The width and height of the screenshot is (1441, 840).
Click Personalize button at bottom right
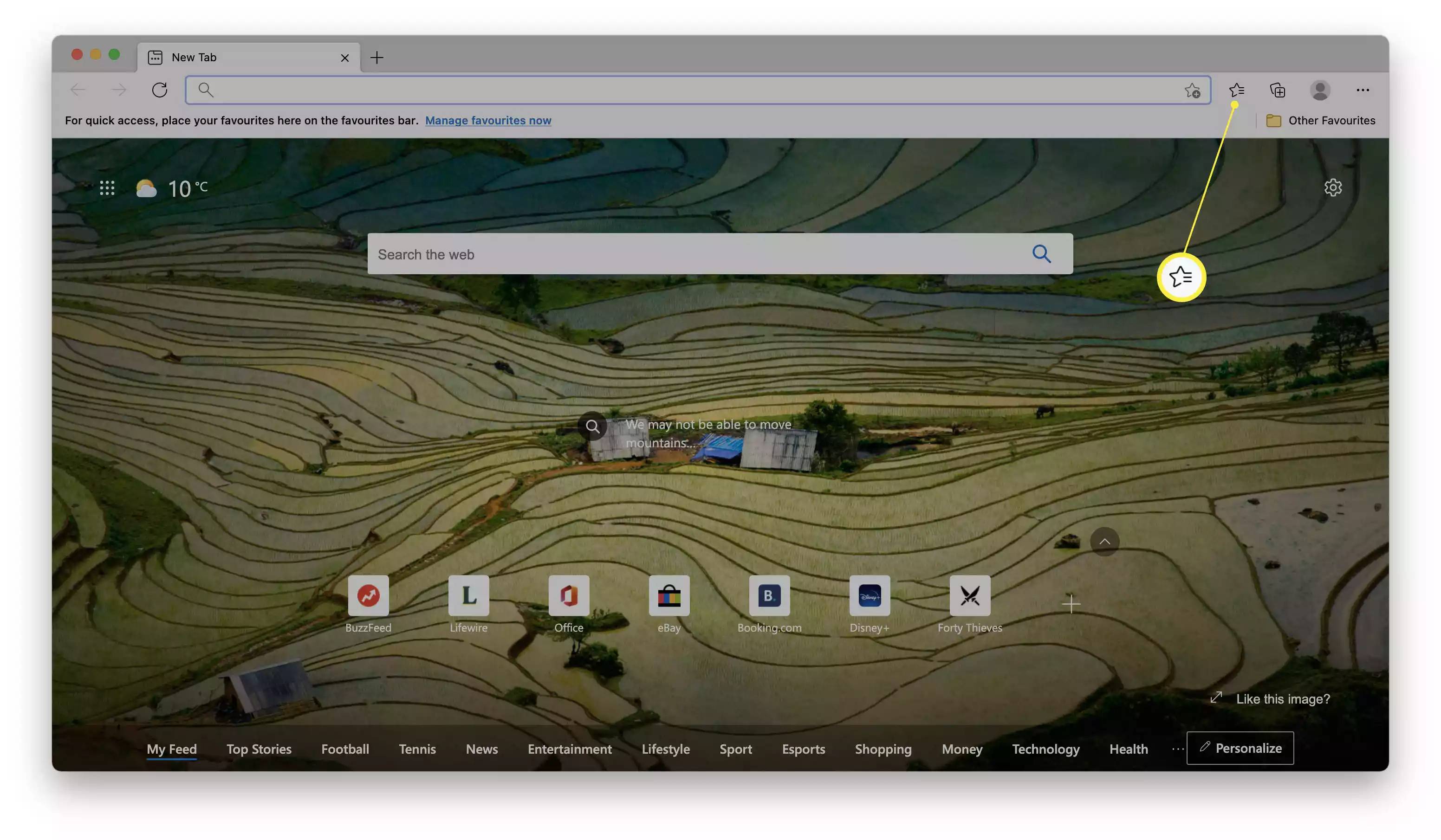(x=1240, y=747)
